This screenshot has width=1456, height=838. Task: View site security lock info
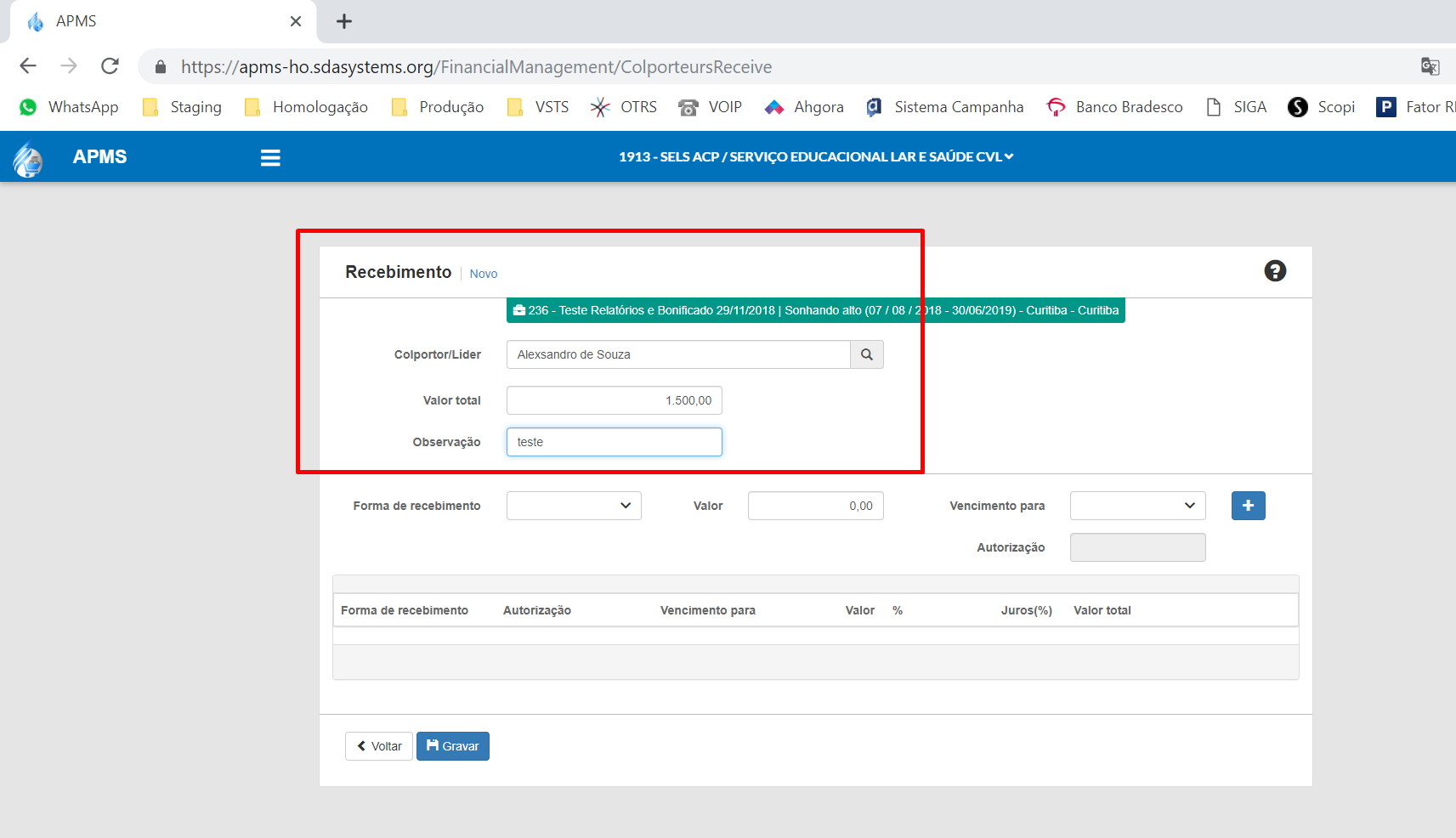(161, 66)
